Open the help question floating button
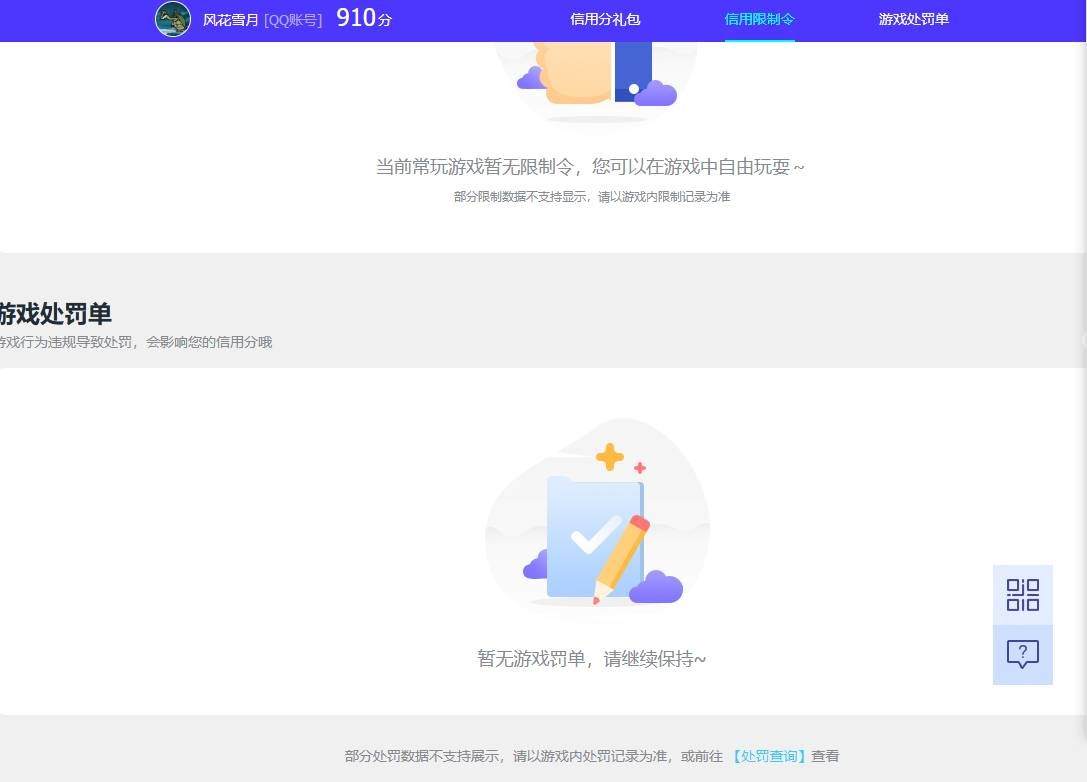 tap(1023, 654)
